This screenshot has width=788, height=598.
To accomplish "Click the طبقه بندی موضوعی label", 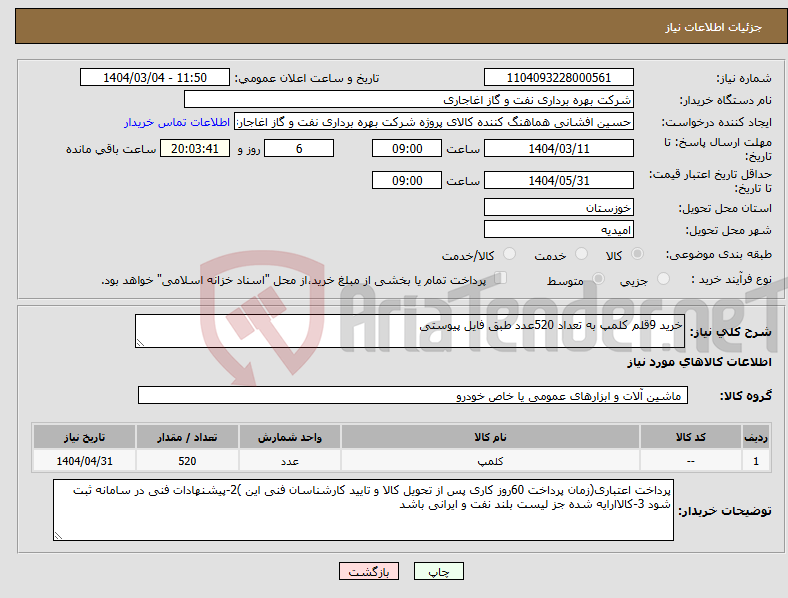I will click(x=719, y=255).
